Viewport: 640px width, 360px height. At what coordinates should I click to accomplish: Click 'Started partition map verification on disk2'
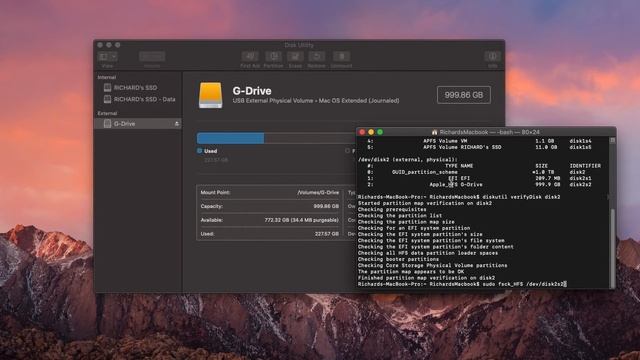click(424, 203)
